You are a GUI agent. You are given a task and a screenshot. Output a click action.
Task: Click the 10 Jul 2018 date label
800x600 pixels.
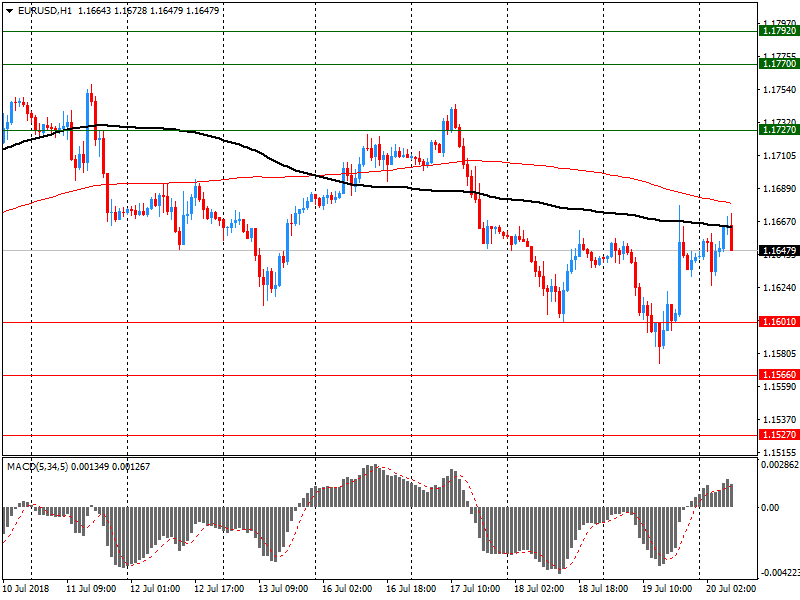(x=26, y=588)
